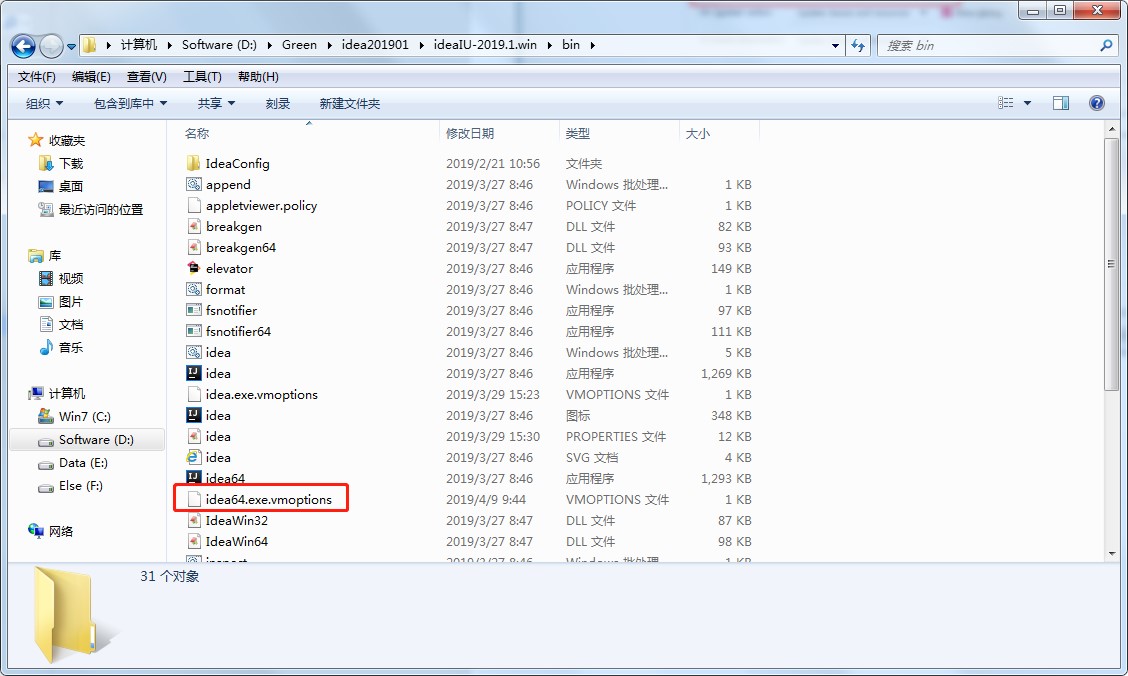
Task: Select 网络 in navigation pane
Action: coord(60,531)
